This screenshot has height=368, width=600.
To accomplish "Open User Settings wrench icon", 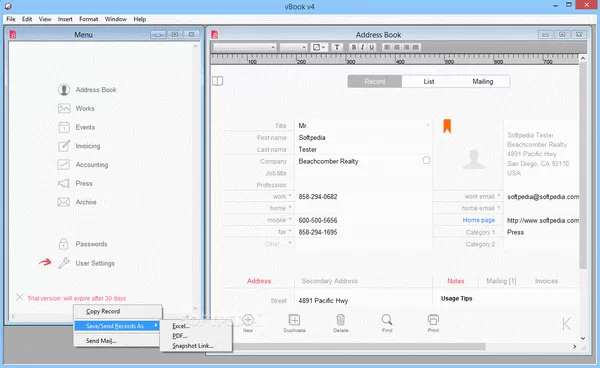I will pos(64,263).
